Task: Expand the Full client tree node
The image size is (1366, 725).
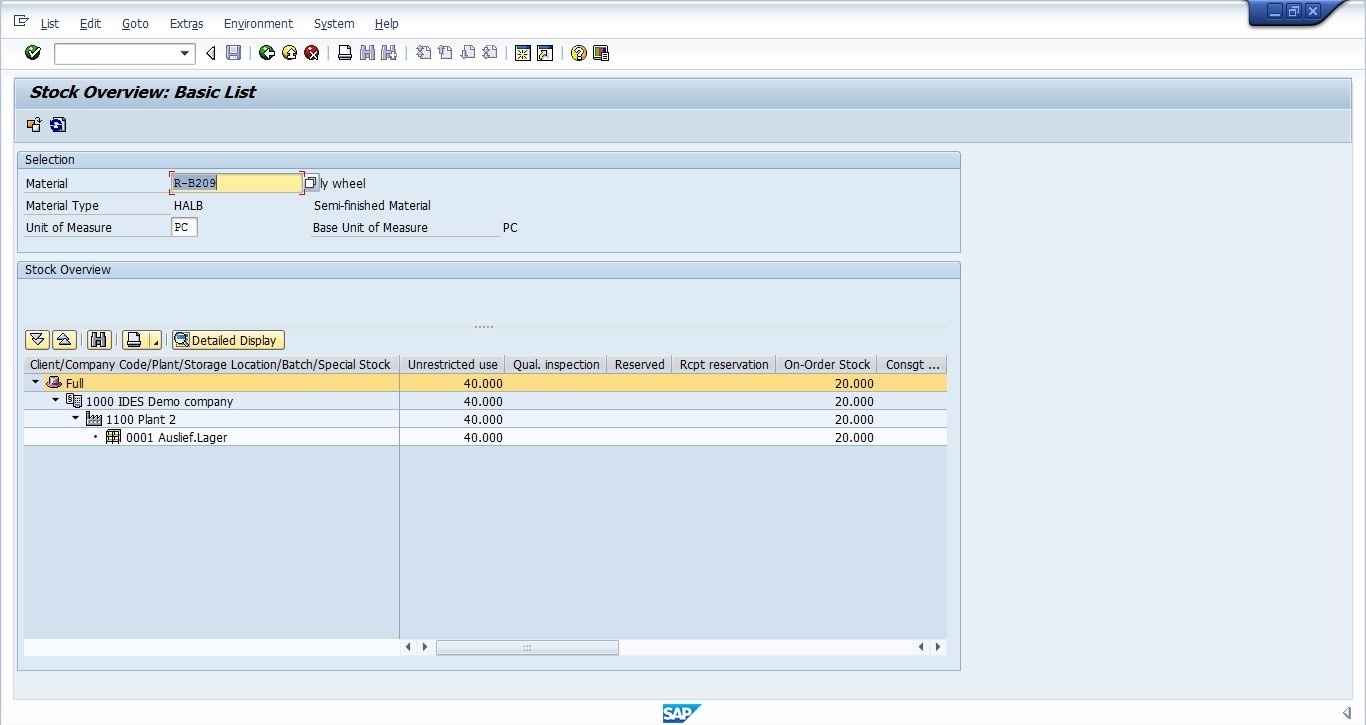Action: pyautogui.click(x=33, y=383)
